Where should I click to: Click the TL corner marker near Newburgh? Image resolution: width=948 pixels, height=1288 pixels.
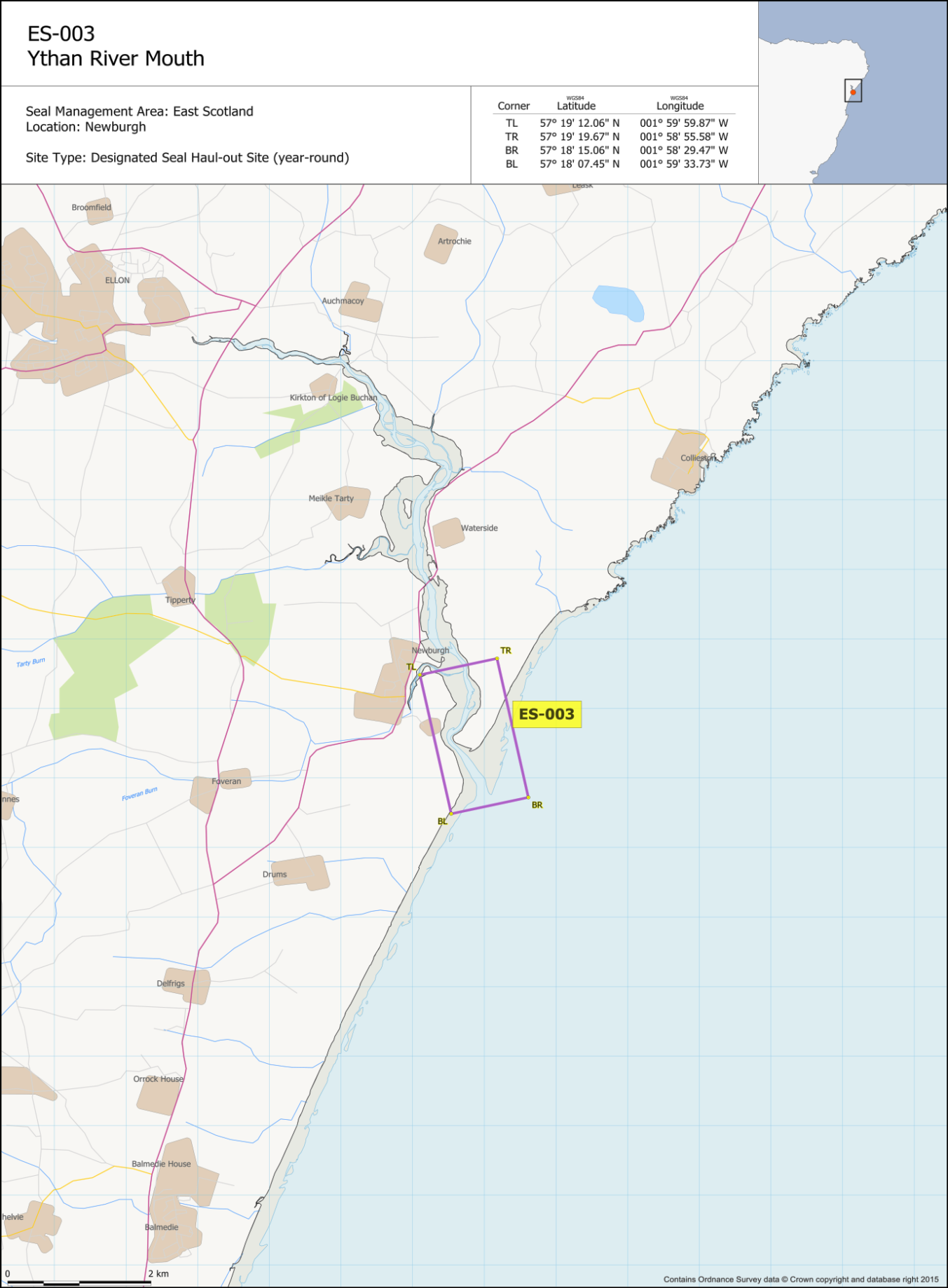420,674
